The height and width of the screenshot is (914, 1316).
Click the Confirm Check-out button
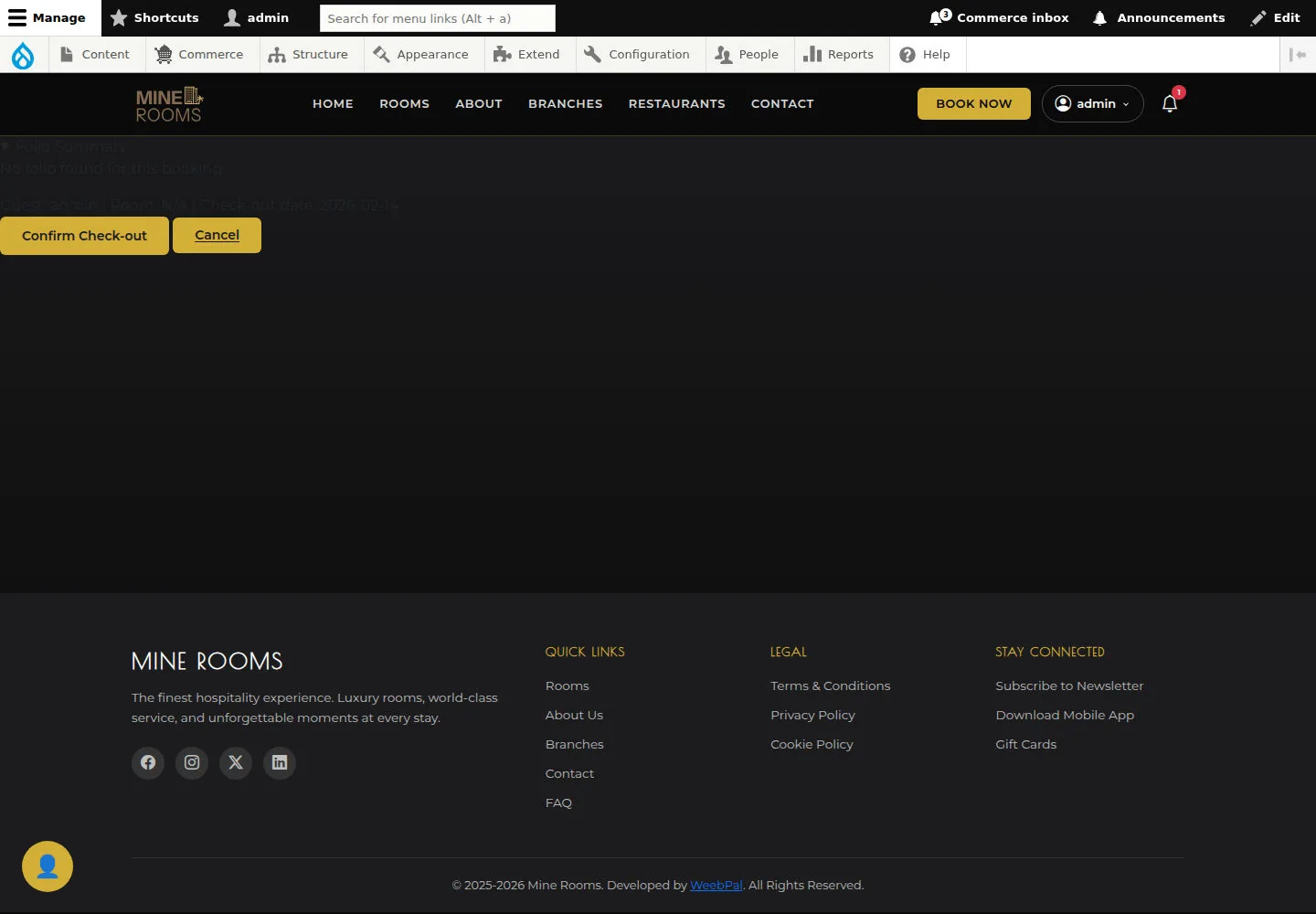tap(84, 236)
